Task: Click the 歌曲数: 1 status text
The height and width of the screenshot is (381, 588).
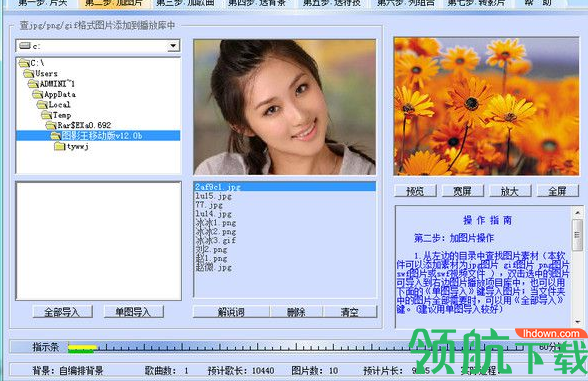Action: (166, 371)
